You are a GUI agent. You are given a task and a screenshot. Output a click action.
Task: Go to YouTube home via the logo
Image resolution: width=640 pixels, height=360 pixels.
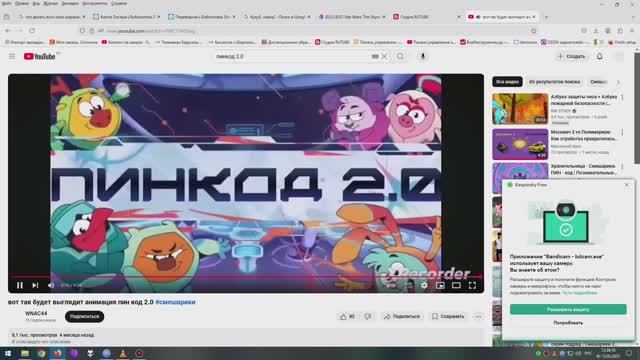[40, 56]
